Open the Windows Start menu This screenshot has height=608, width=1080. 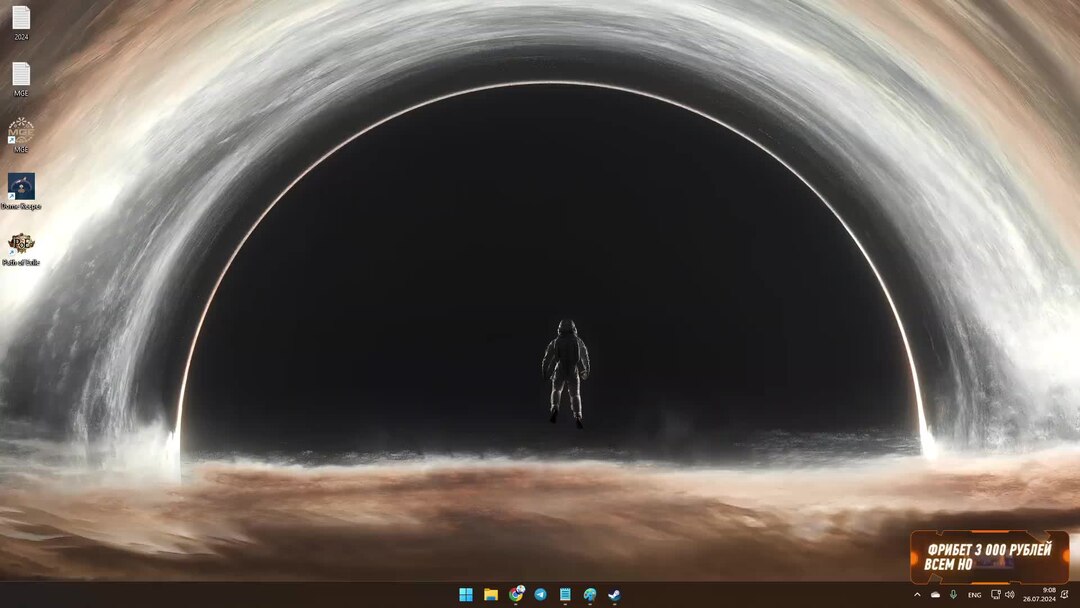pos(466,594)
